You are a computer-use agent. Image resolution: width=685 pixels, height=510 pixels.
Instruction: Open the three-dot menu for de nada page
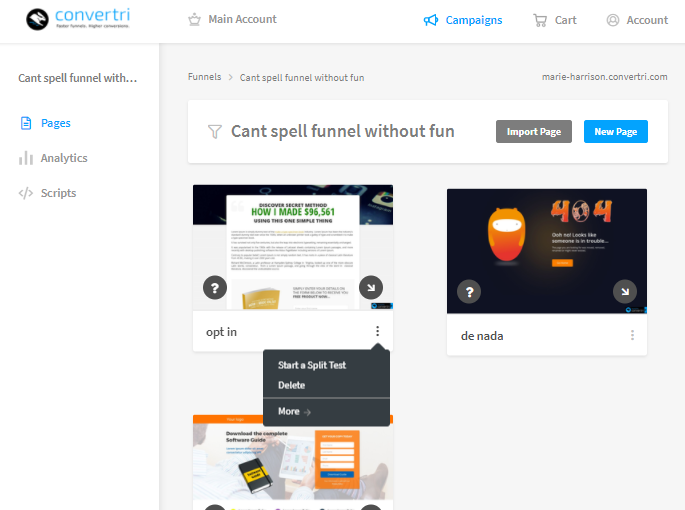(x=632, y=336)
